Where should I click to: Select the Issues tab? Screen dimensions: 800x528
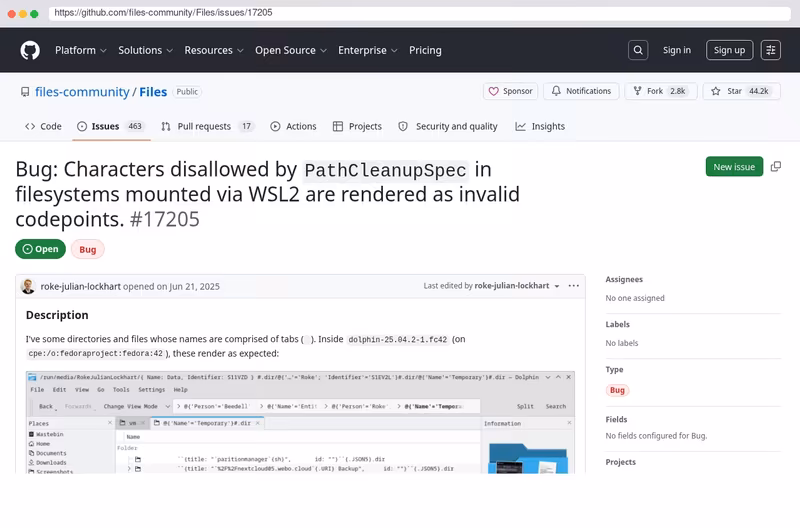coord(111,127)
